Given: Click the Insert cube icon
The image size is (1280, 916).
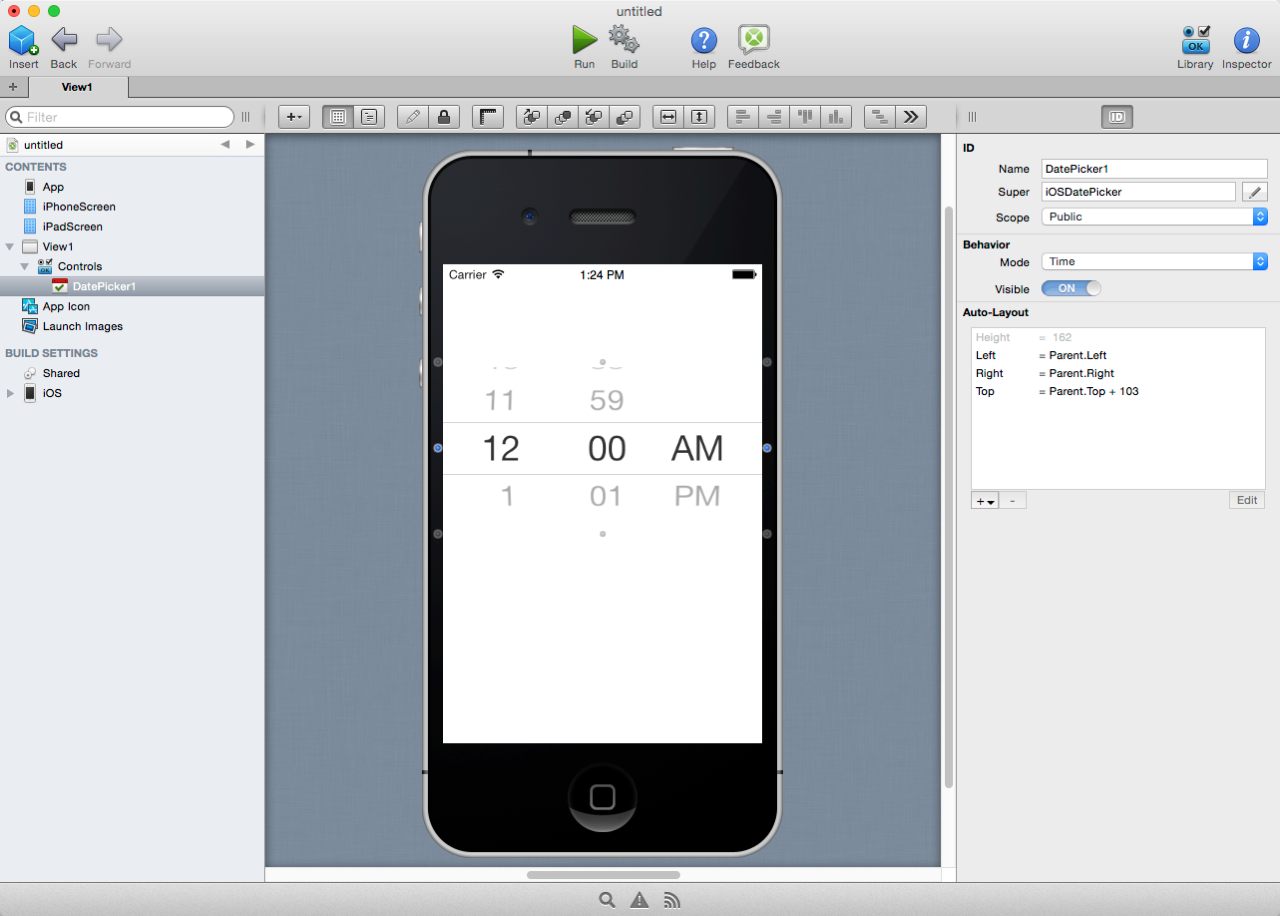Looking at the screenshot, I should [24, 40].
